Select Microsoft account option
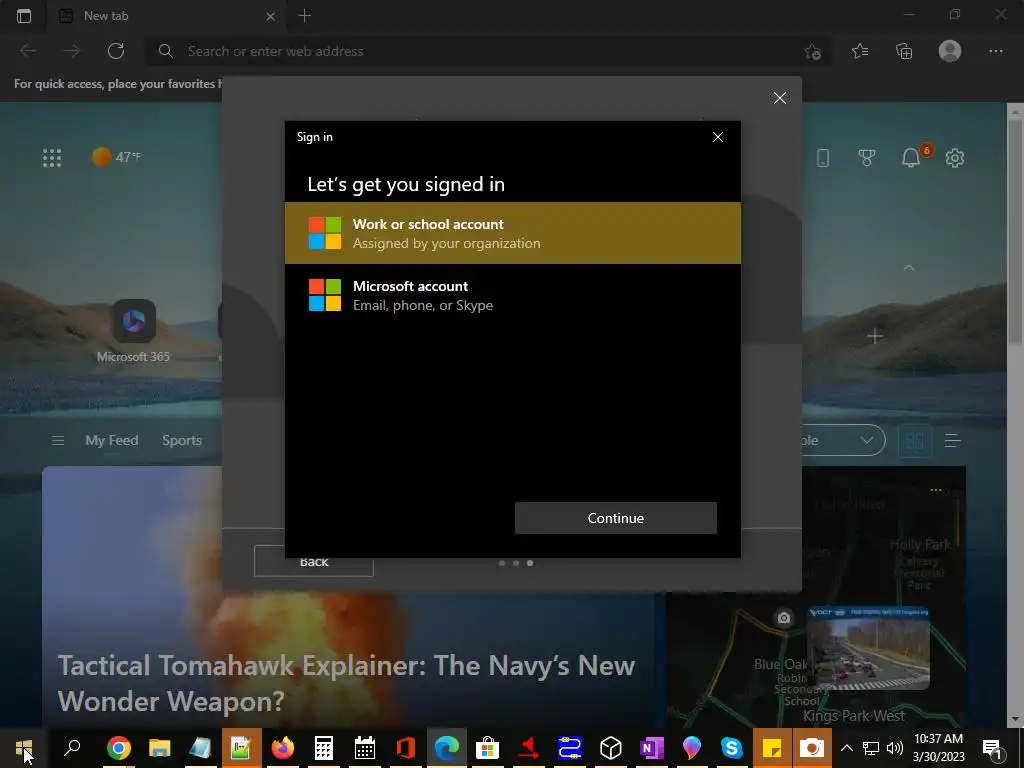This screenshot has width=1024, height=768. pos(513,295)
